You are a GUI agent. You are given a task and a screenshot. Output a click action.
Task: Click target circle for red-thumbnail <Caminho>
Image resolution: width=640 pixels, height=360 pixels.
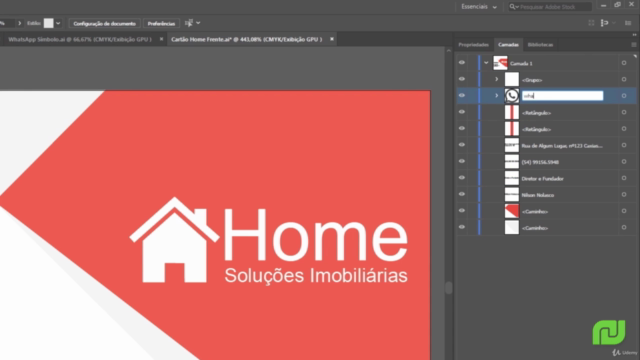624,211
